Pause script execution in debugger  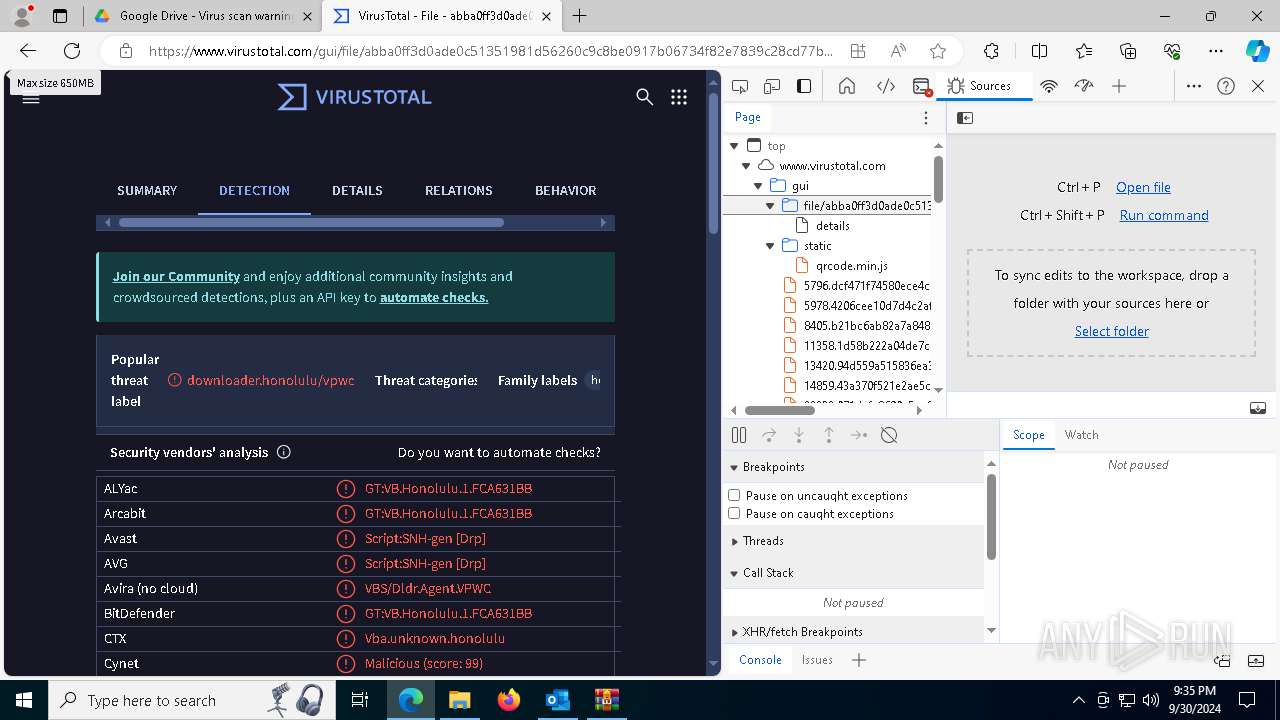pyautogui.click(x=739, y=435)
